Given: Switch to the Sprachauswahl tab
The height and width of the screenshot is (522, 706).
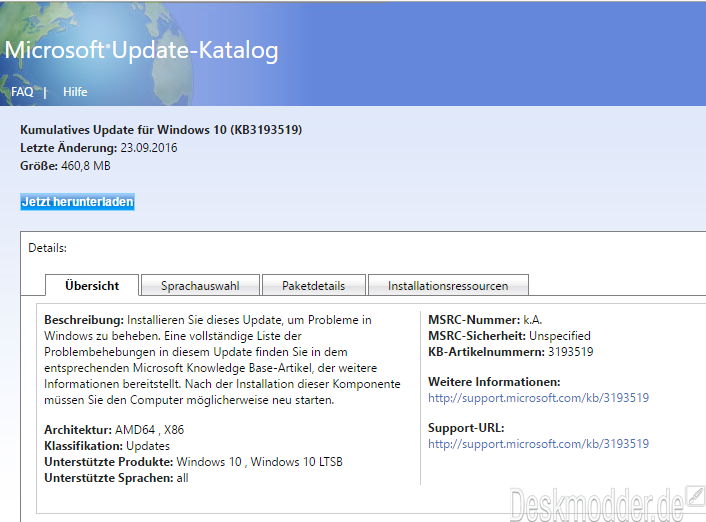Looking at the screenshot, I should tap(200, 286).
